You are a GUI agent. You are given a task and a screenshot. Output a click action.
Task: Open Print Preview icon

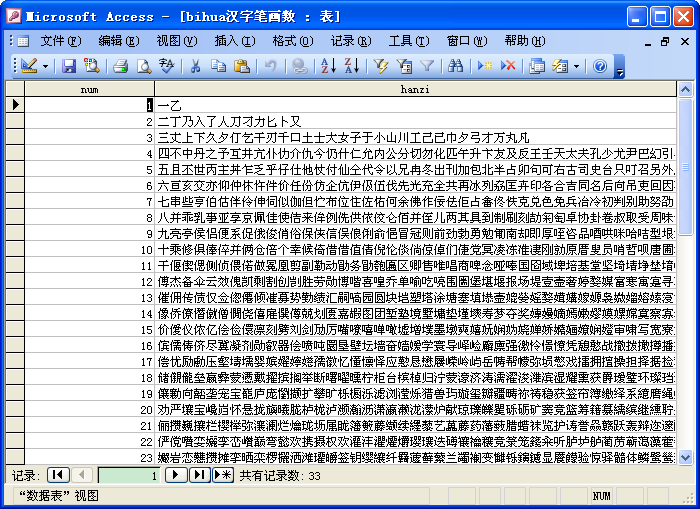pos(144,66)
